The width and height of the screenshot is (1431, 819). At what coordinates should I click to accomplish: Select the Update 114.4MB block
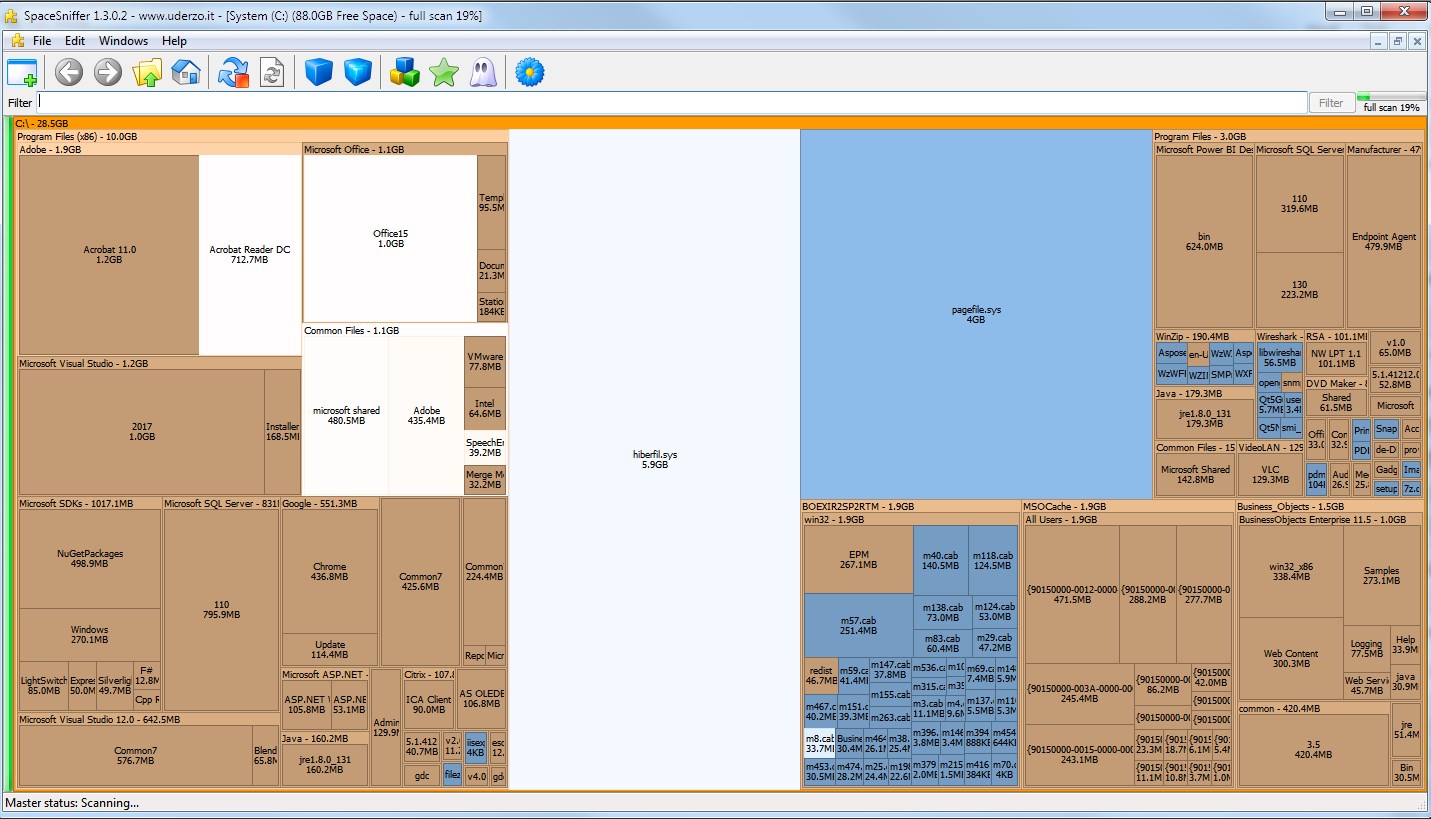click(x=330, y=650)
